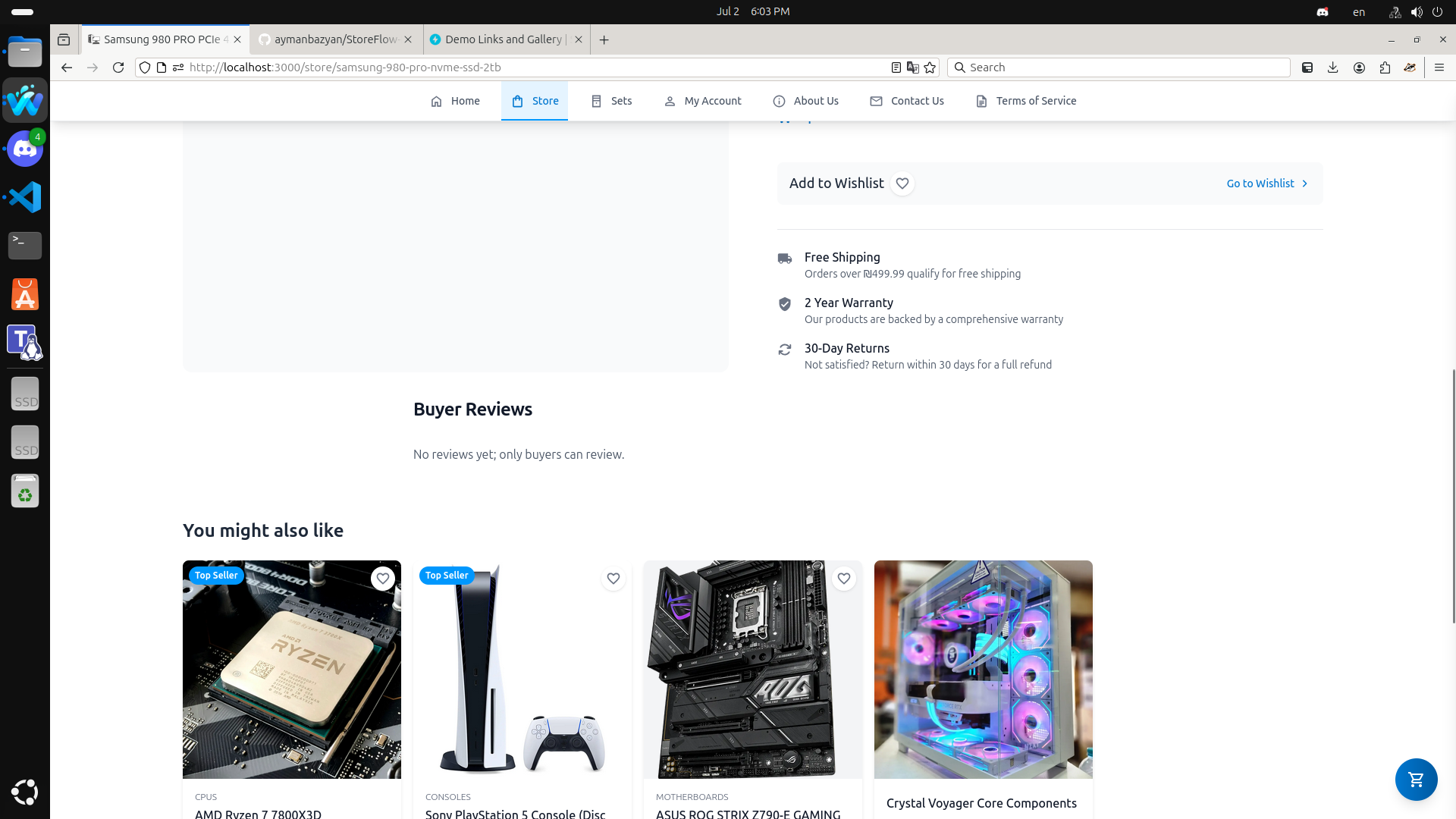Toggle wishlist heart on AMD Ryzen card

pyautogui.click(x=383, y=579)
